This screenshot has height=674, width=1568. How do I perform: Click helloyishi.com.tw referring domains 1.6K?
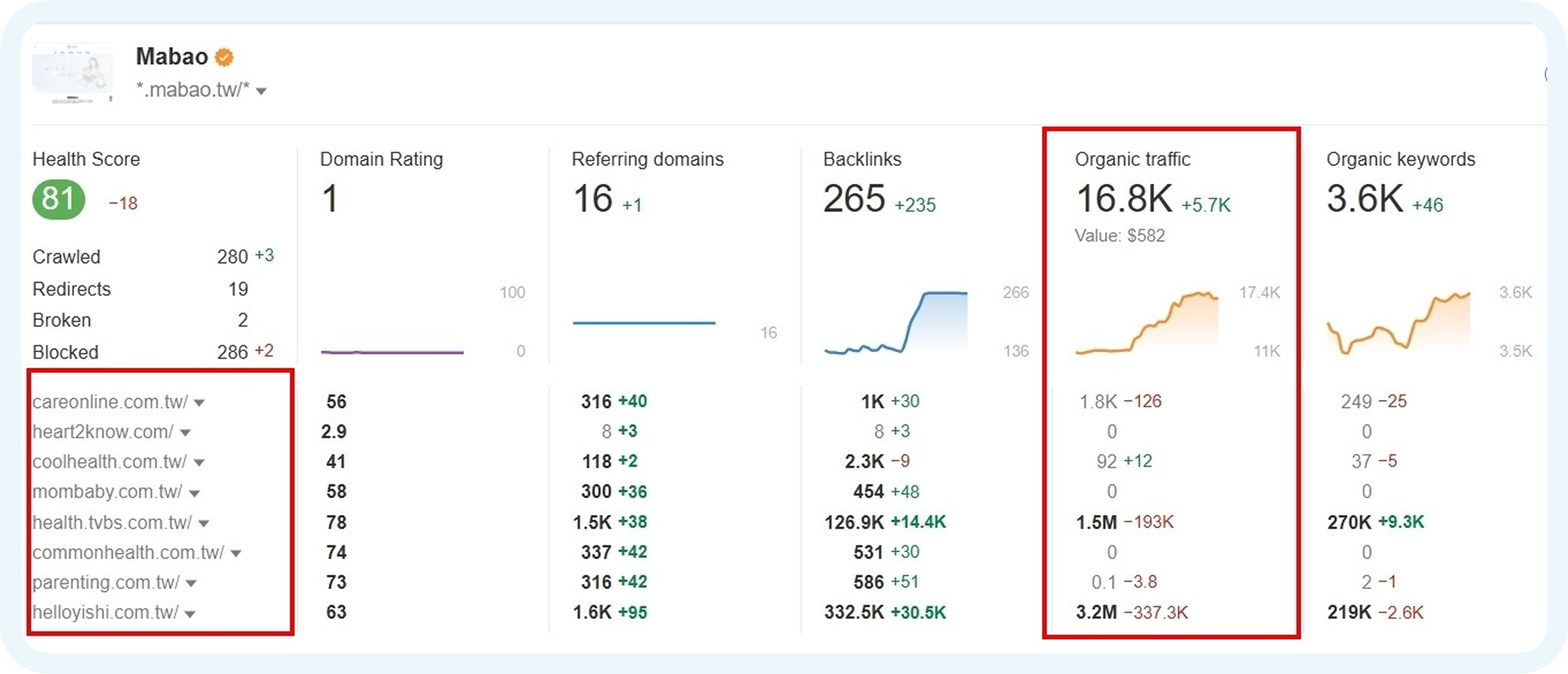[592, 612]
